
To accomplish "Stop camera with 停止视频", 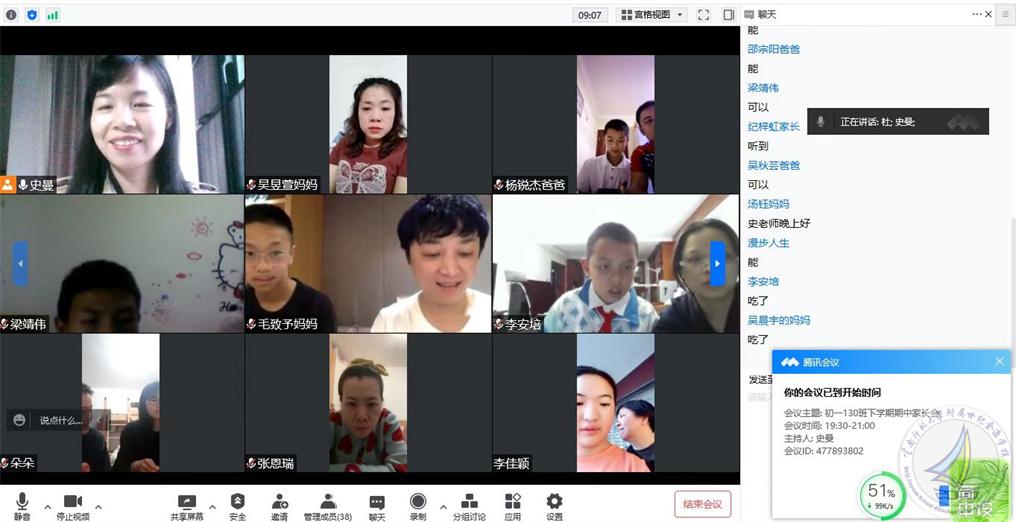I will 73,506.
